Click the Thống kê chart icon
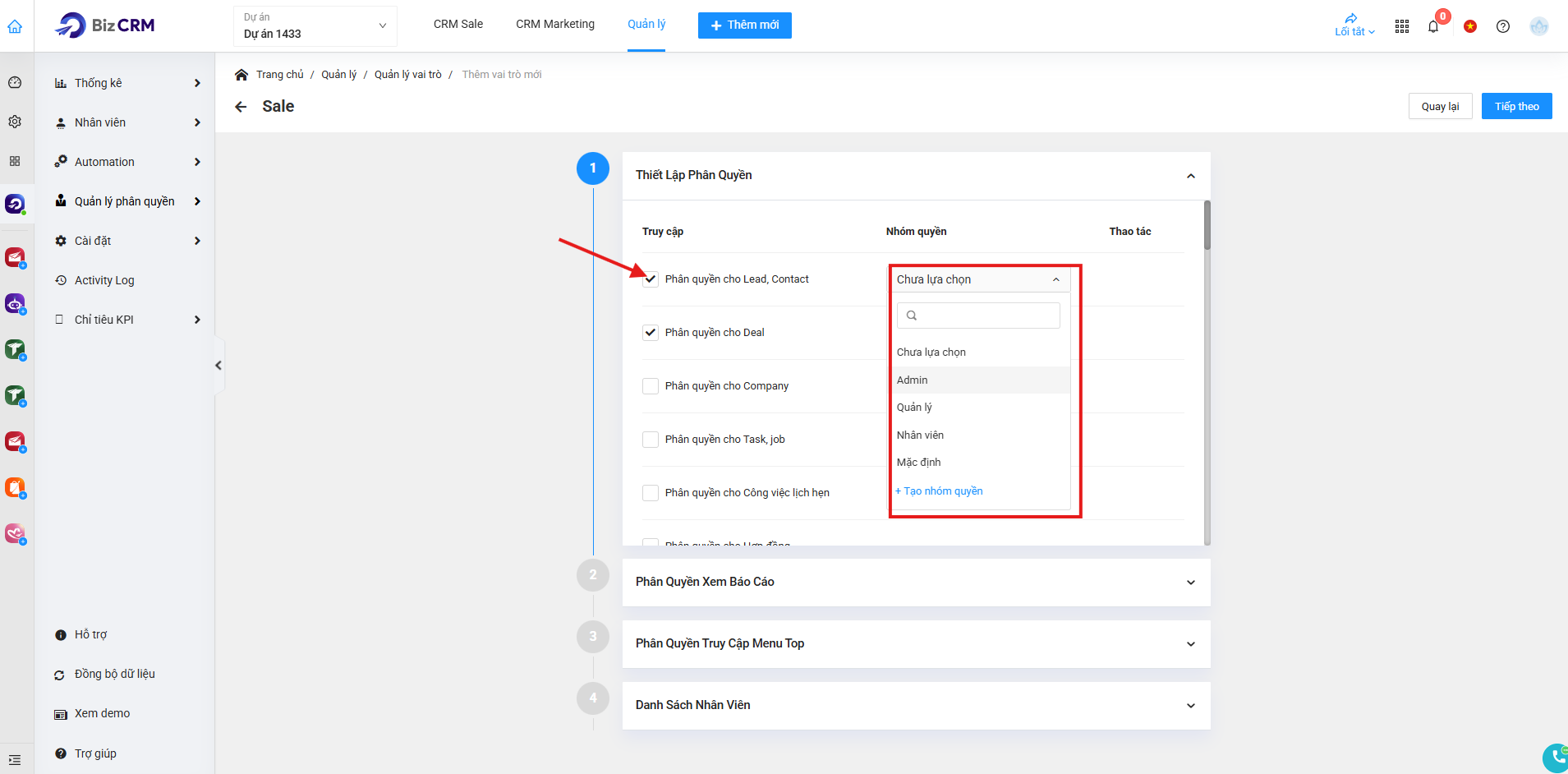Image resolution: width=1568 pixels, height=774 pixels. point(61,83)
